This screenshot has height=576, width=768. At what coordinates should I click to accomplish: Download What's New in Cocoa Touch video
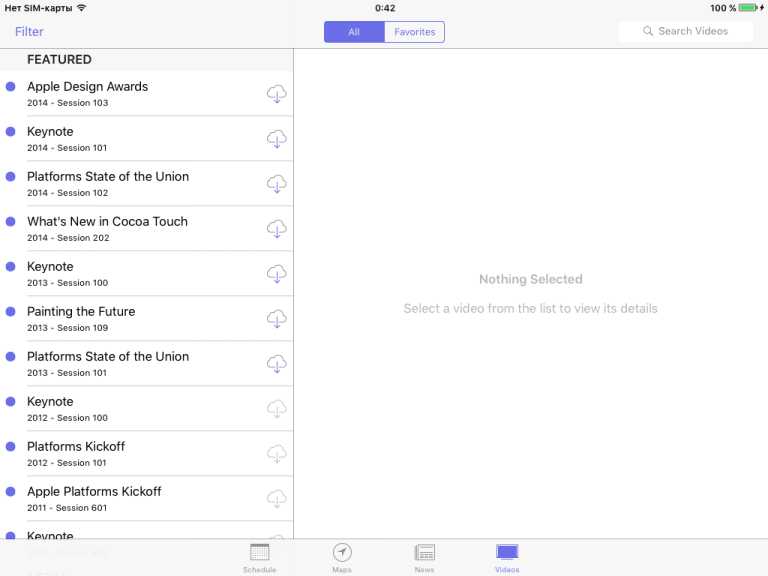(x=277, y=229)
